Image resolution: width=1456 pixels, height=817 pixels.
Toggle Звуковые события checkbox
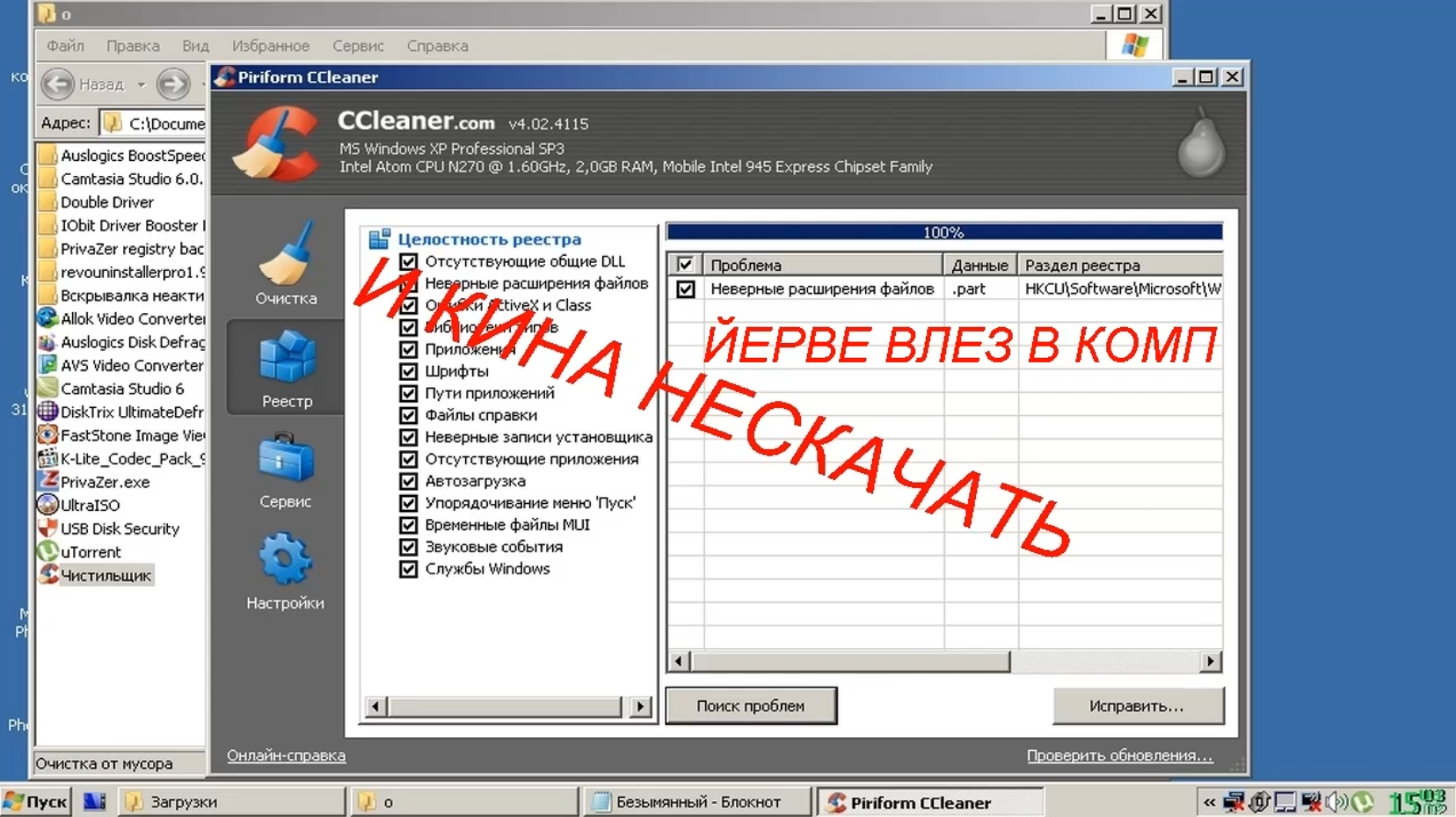tap(408, 547)
